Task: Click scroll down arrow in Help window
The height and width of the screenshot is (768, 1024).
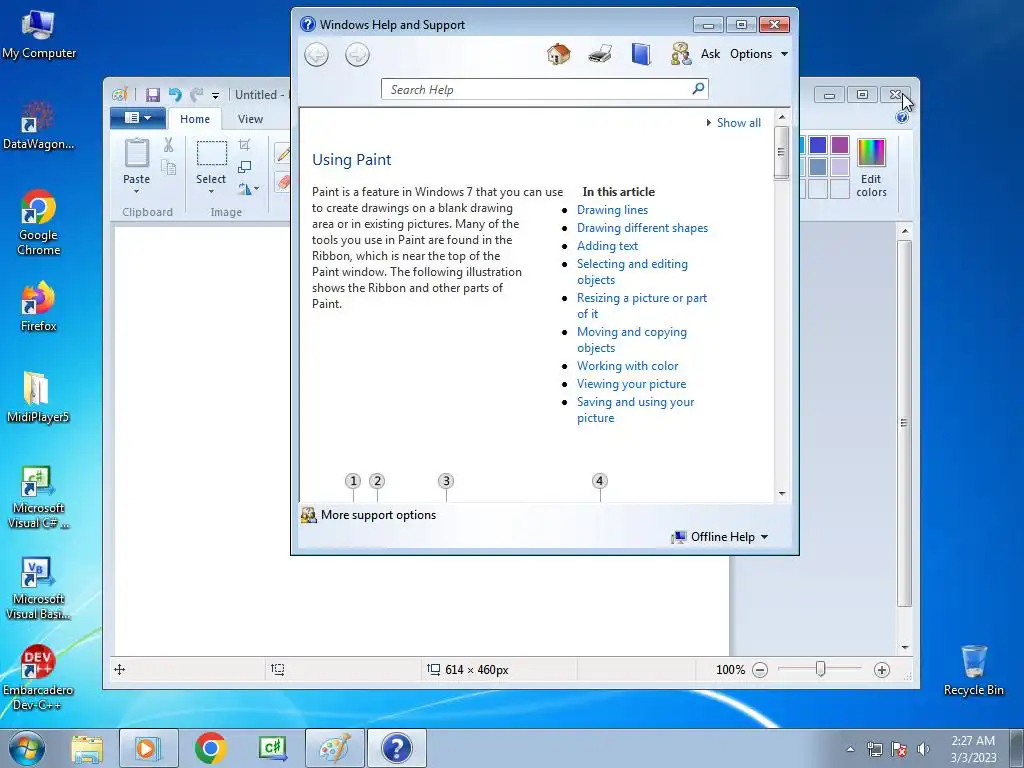Action: (782, 494)
